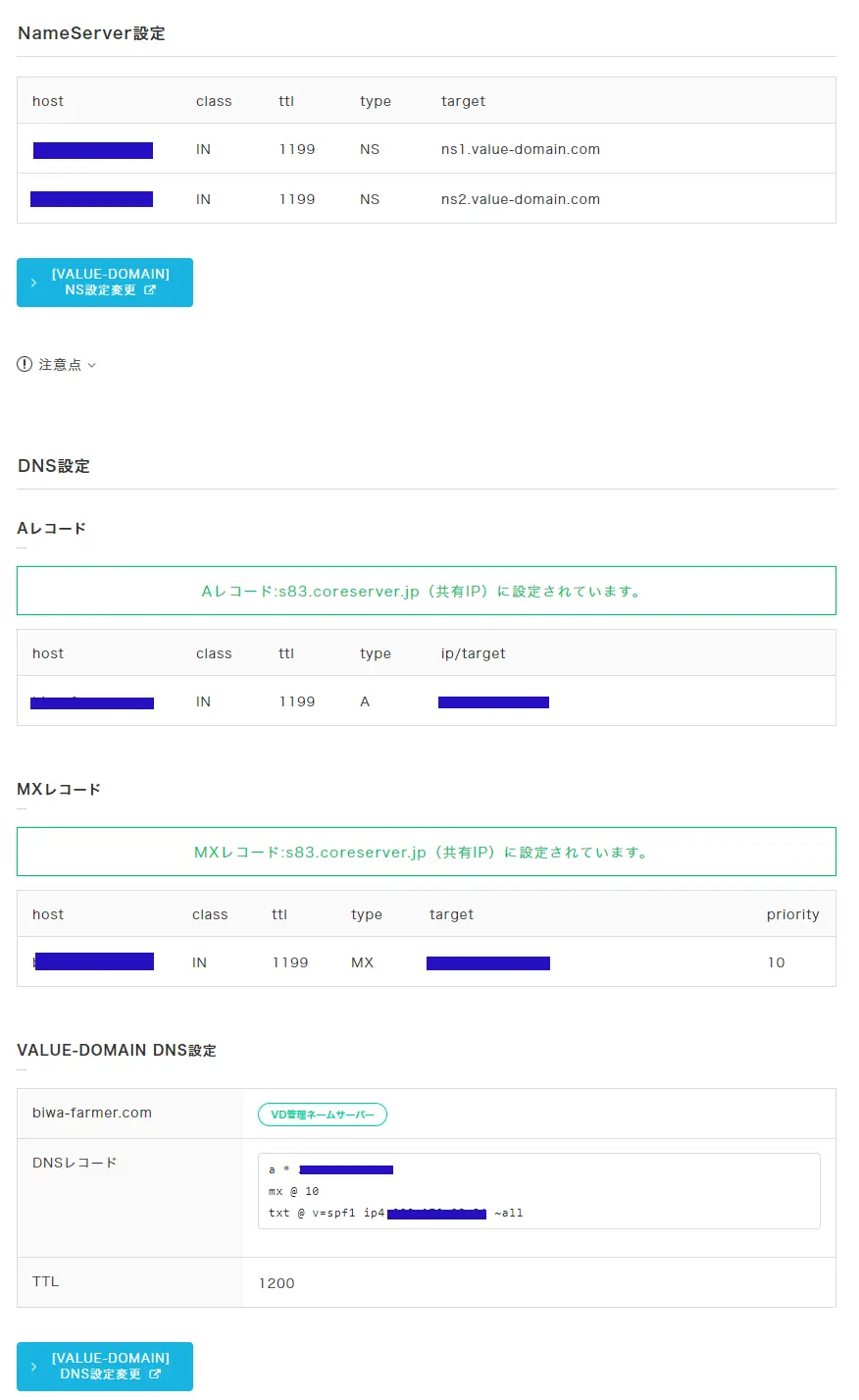This screenshot has height=1400, width=859.
Task: Select the TTL value 1200
Action: coord(277,1282)
